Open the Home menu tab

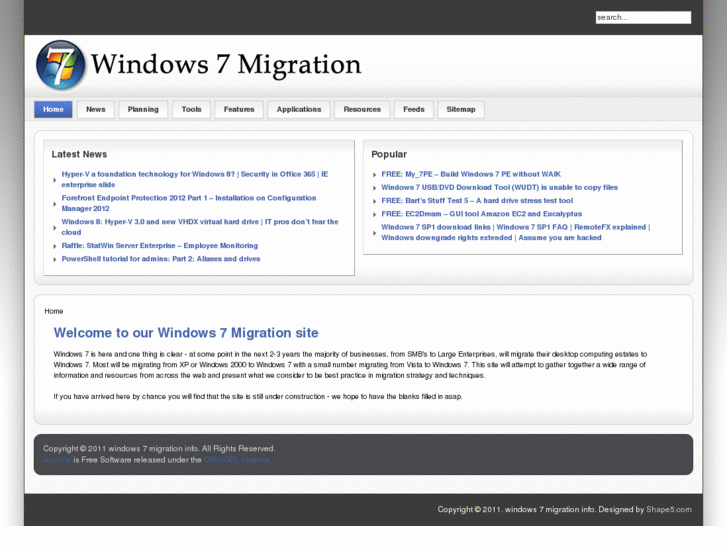coord(53,109)
